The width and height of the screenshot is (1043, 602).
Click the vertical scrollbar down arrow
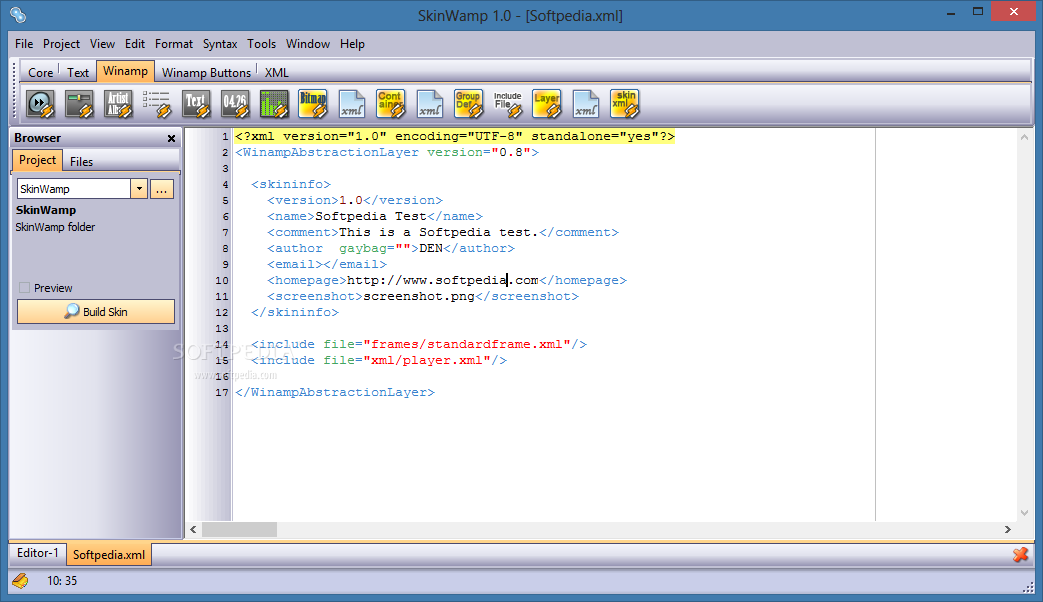(x=1024, y=512)
